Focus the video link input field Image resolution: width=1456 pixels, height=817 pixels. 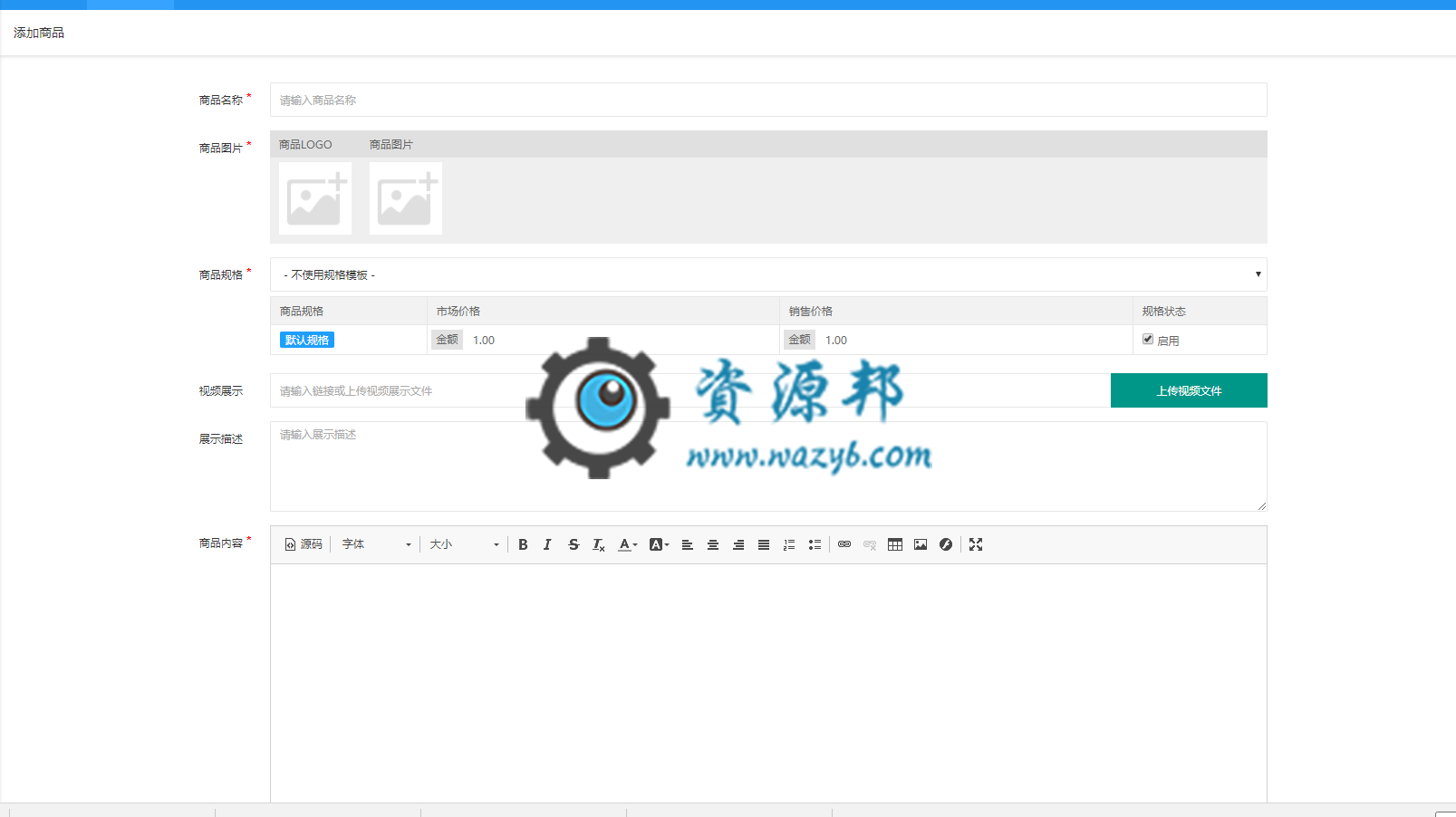click(x=690, y=390)
